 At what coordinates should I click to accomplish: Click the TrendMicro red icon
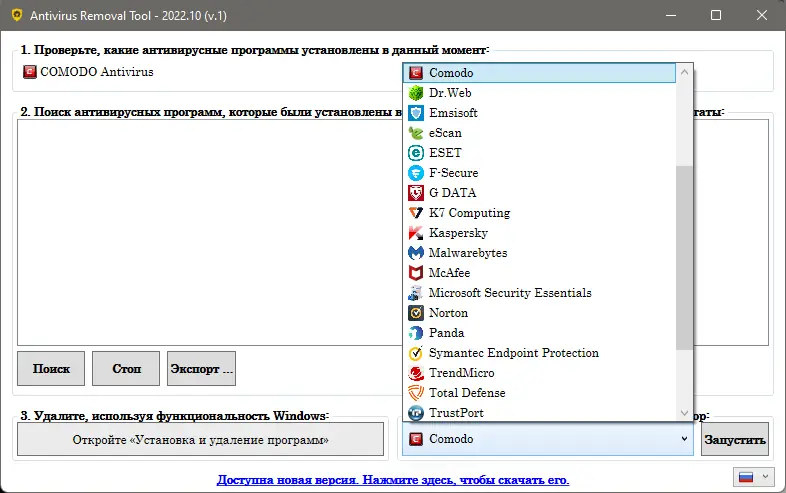(x=416, y=373)
